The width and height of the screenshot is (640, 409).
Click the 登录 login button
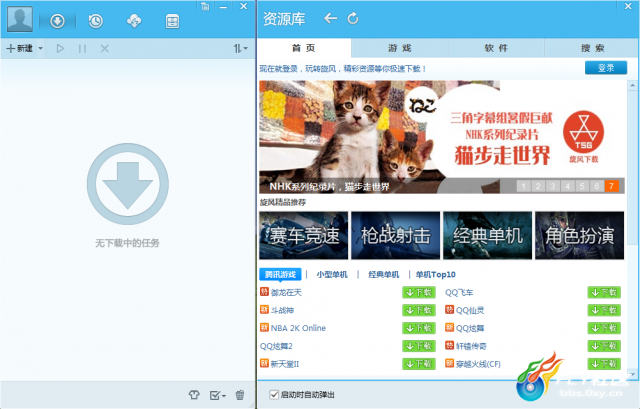coord(606,68)
